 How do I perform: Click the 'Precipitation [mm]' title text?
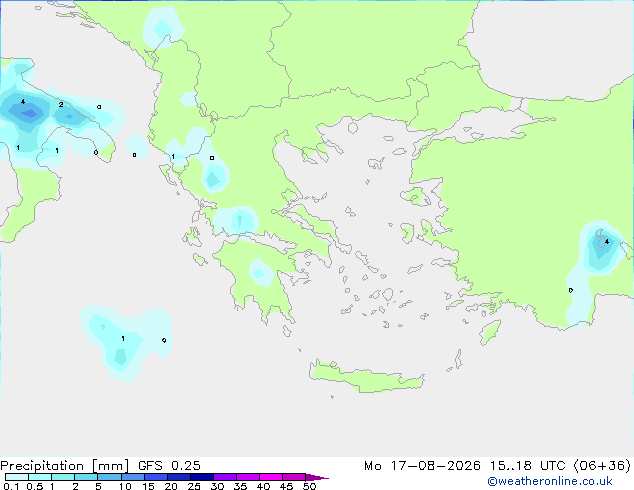(65, 466)
